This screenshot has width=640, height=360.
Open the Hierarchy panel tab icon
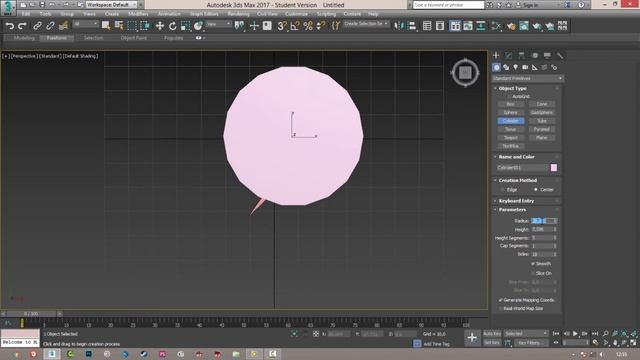(522, 55)
